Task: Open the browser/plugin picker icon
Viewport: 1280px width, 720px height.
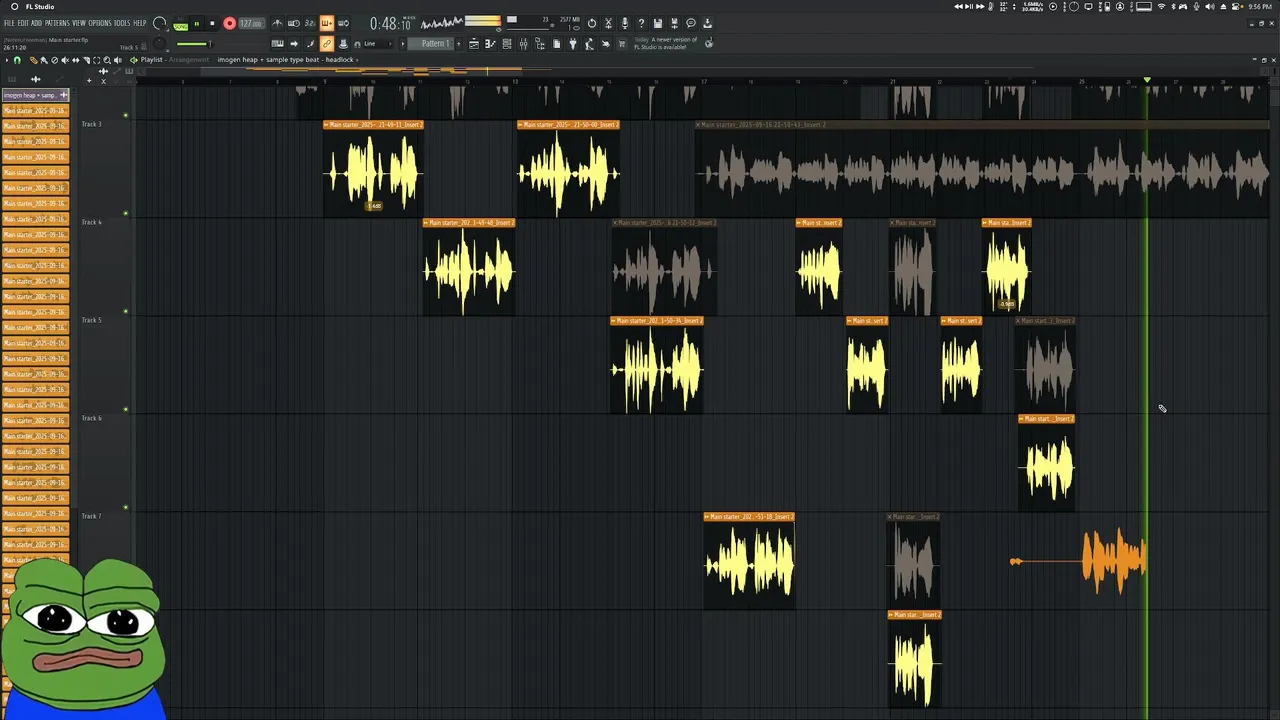Action: (x=539, y=44)
